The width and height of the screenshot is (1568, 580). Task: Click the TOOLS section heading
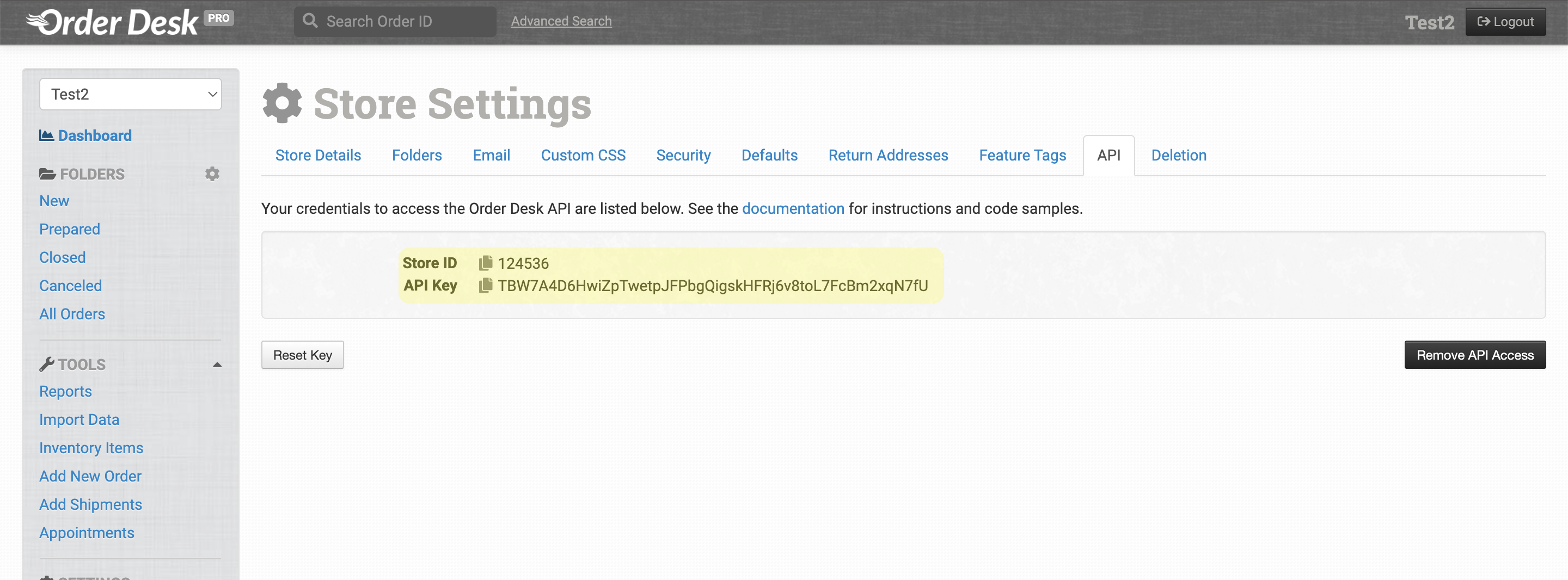pyautogui.click(x=72, y=365)
